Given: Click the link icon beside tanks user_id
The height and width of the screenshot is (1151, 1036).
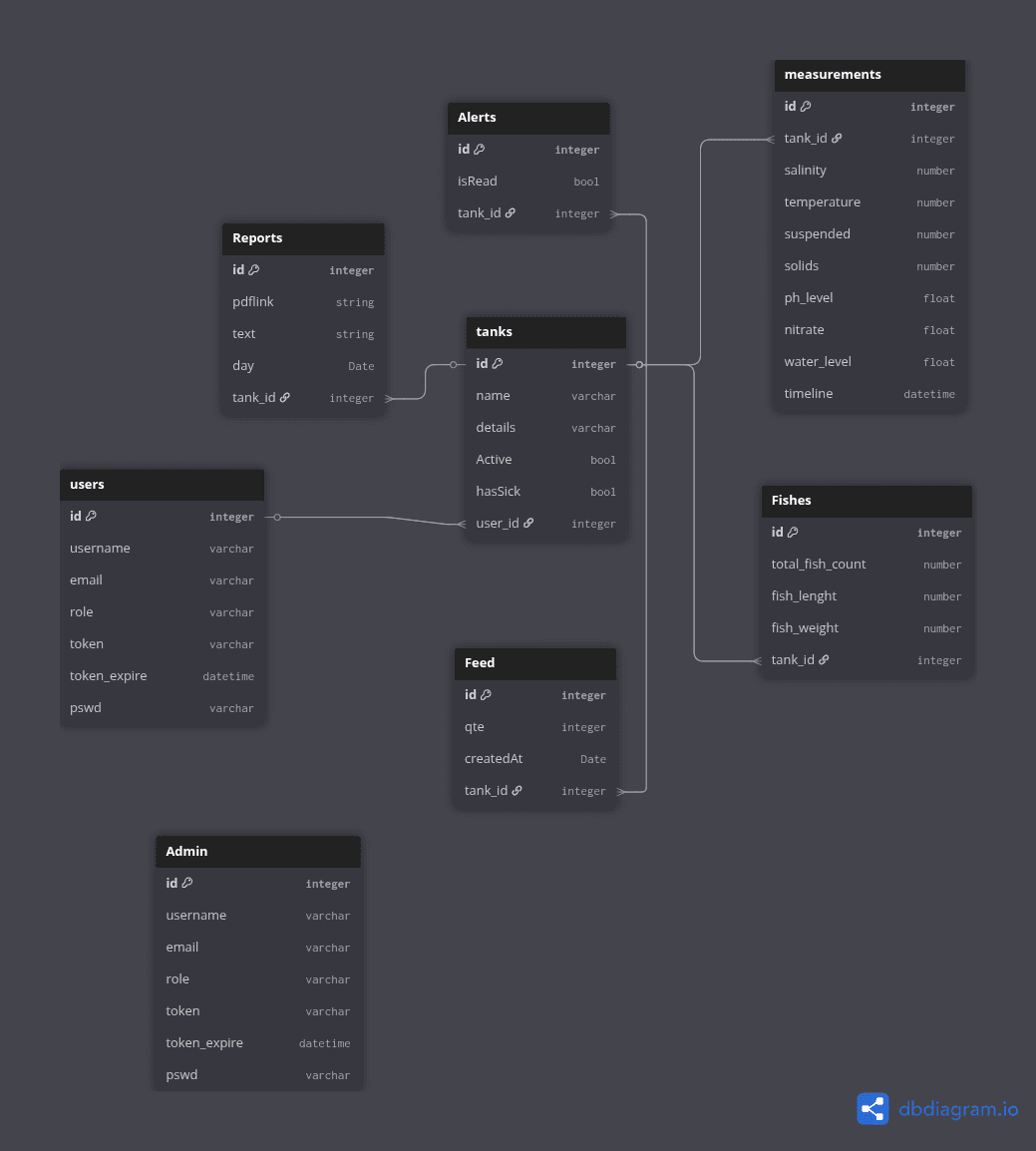Looking at the screenshot, I should tap(528, 523).
